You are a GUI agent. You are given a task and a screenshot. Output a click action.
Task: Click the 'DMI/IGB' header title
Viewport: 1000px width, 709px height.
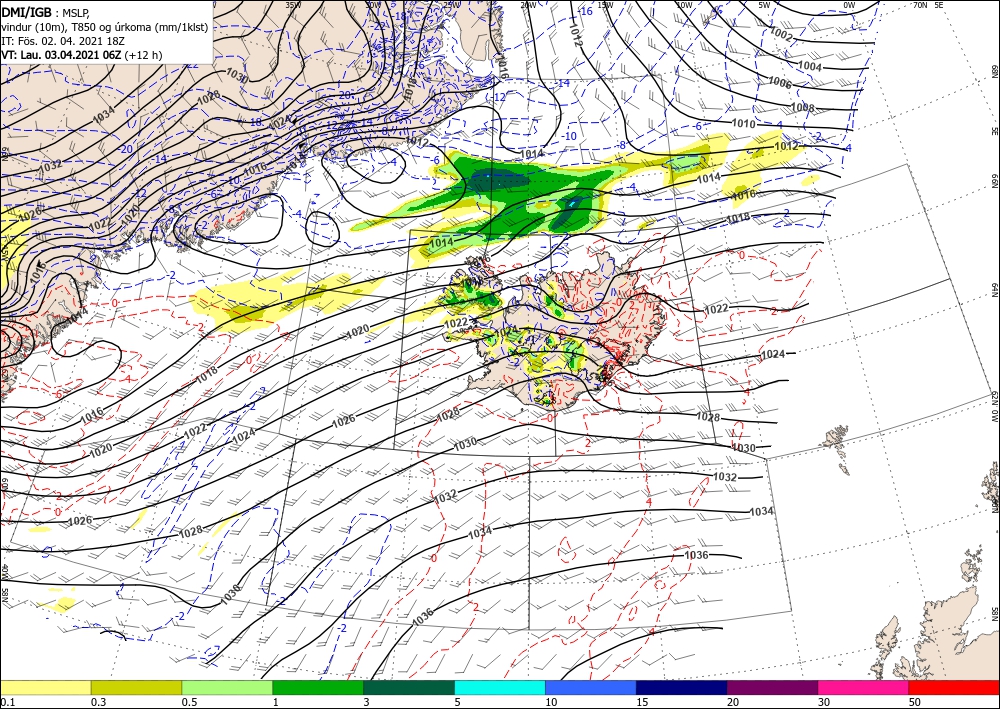coord(27,11)
